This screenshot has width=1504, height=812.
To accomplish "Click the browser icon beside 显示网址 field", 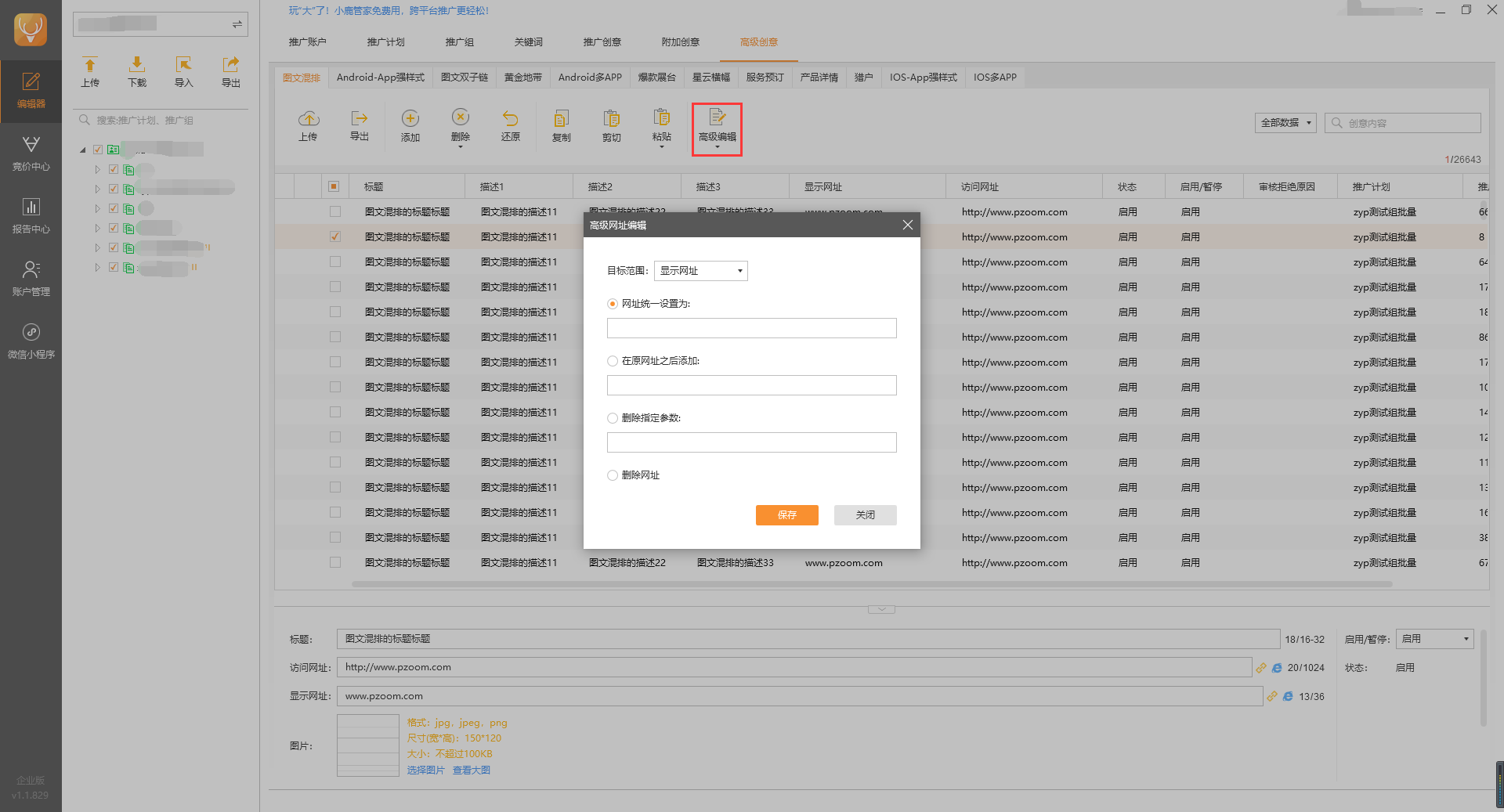I will [1288, 696].
